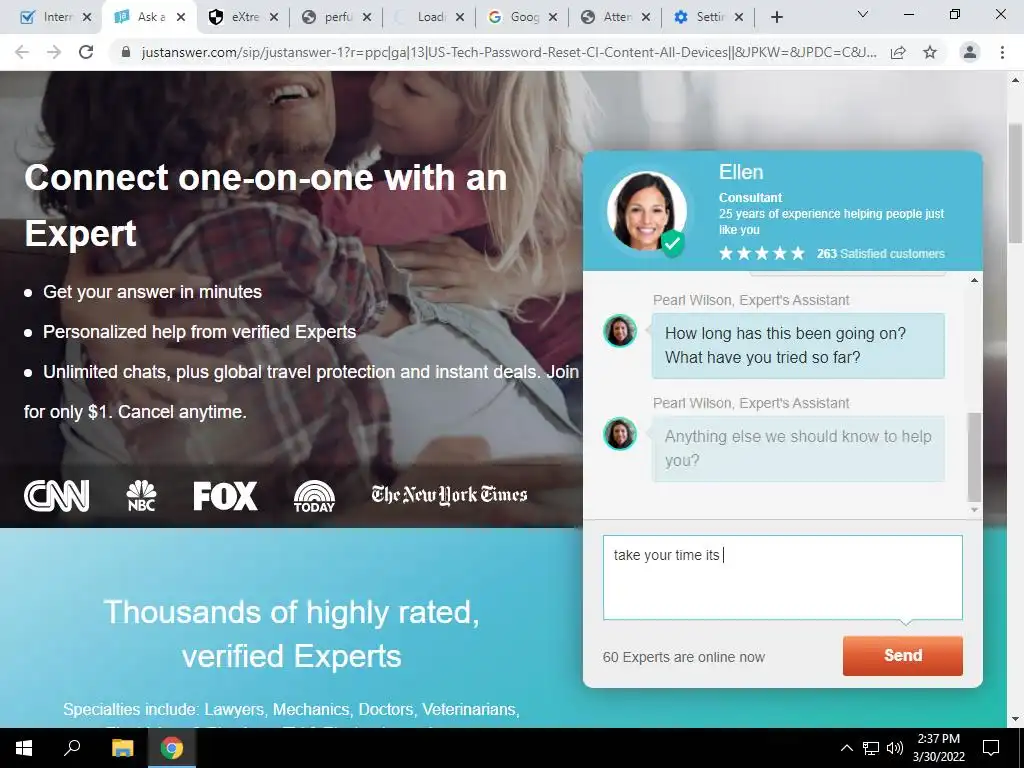This screenshot has width=1024, height=768.
Task: Close the Goog tab
Action: click(553, 18)
